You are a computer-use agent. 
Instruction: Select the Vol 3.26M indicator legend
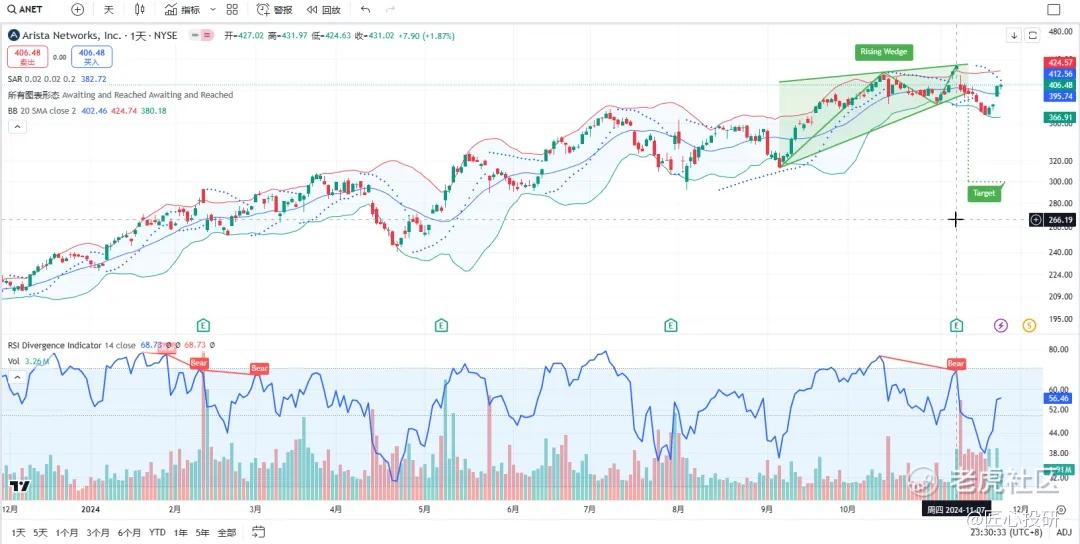[28, 361]
